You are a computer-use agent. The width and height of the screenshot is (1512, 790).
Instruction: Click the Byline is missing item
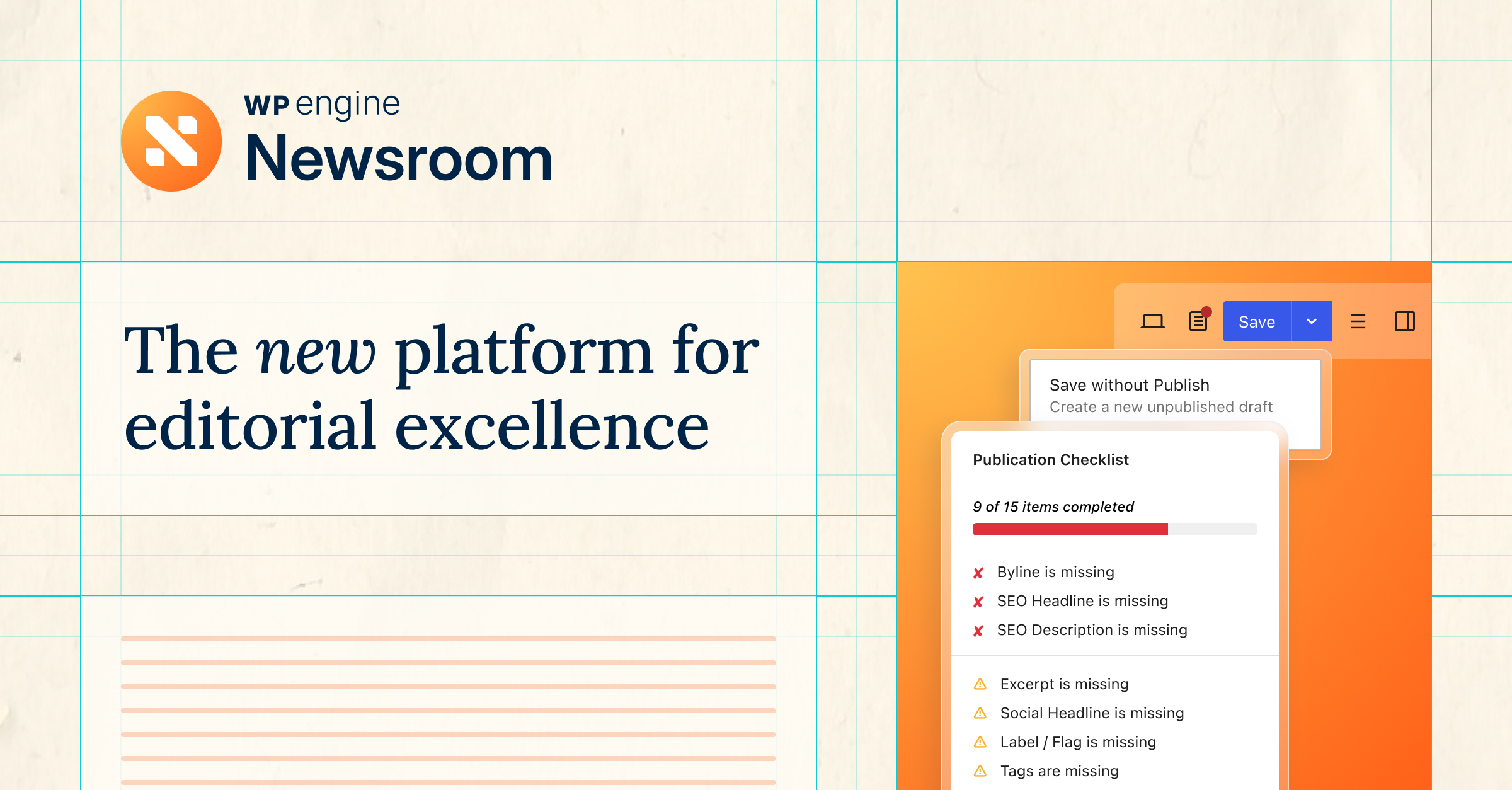pos(1055,572)
